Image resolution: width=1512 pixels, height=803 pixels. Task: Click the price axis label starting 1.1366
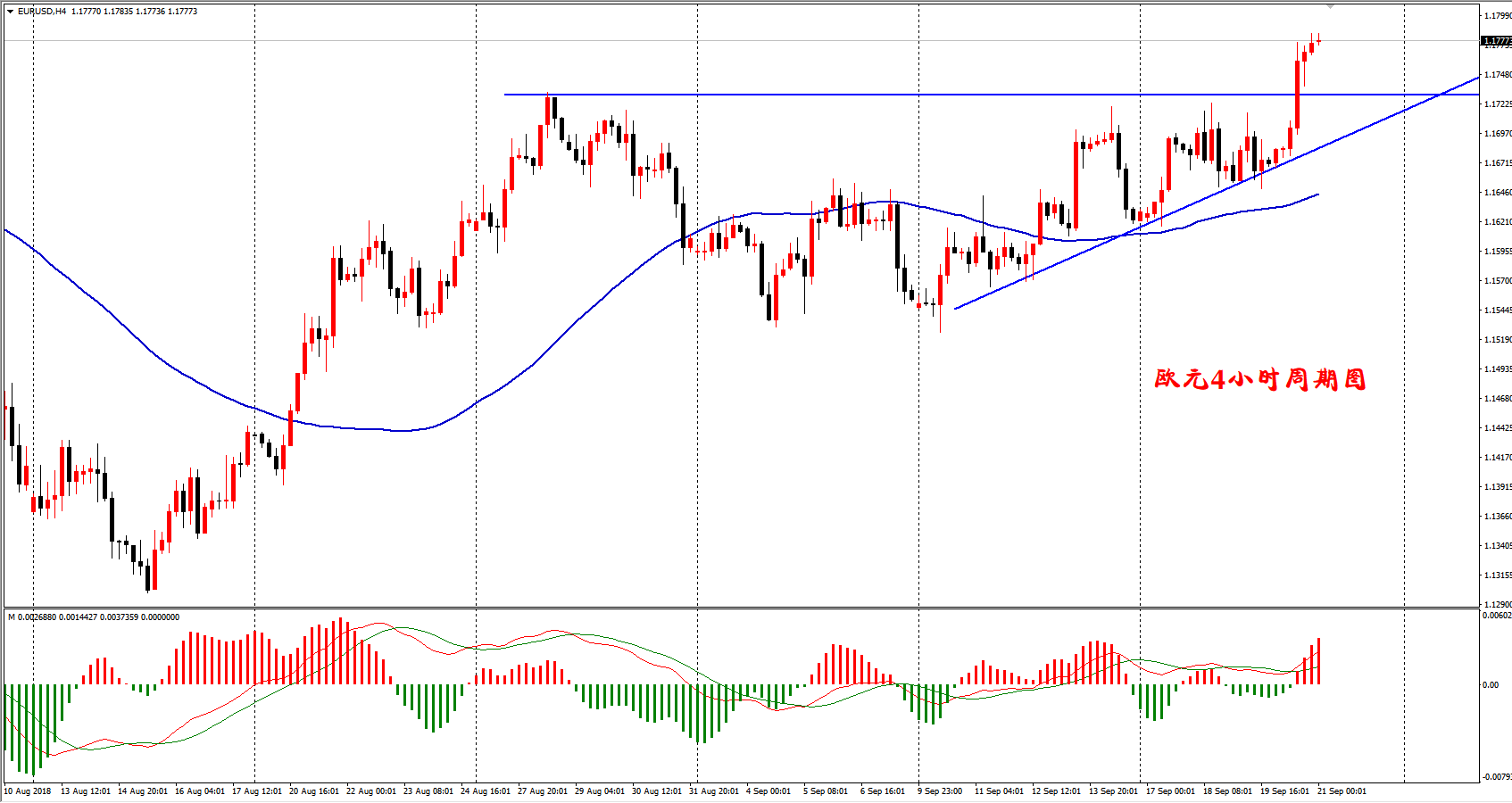1498,517
